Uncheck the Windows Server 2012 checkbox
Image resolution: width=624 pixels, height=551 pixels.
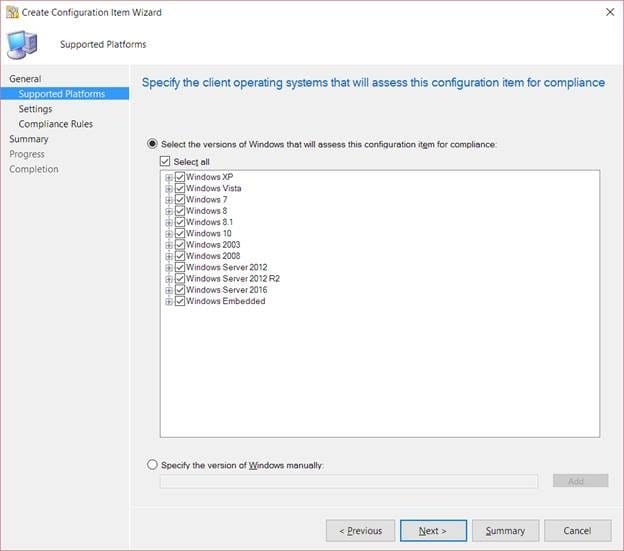(x=180, y=267)
